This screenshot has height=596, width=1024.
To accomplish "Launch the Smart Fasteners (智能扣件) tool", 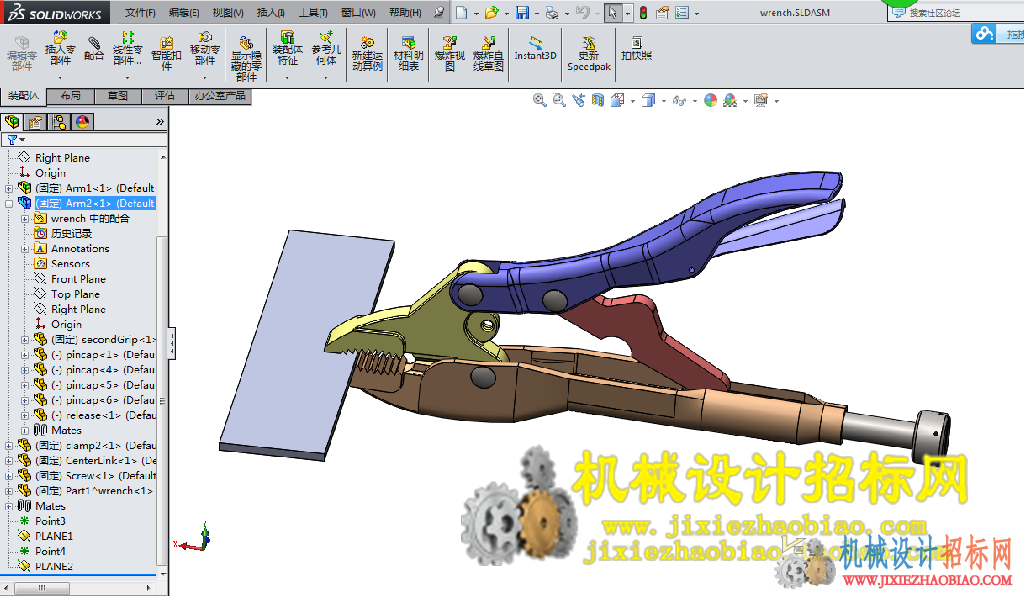I will (x=167, y=53).
